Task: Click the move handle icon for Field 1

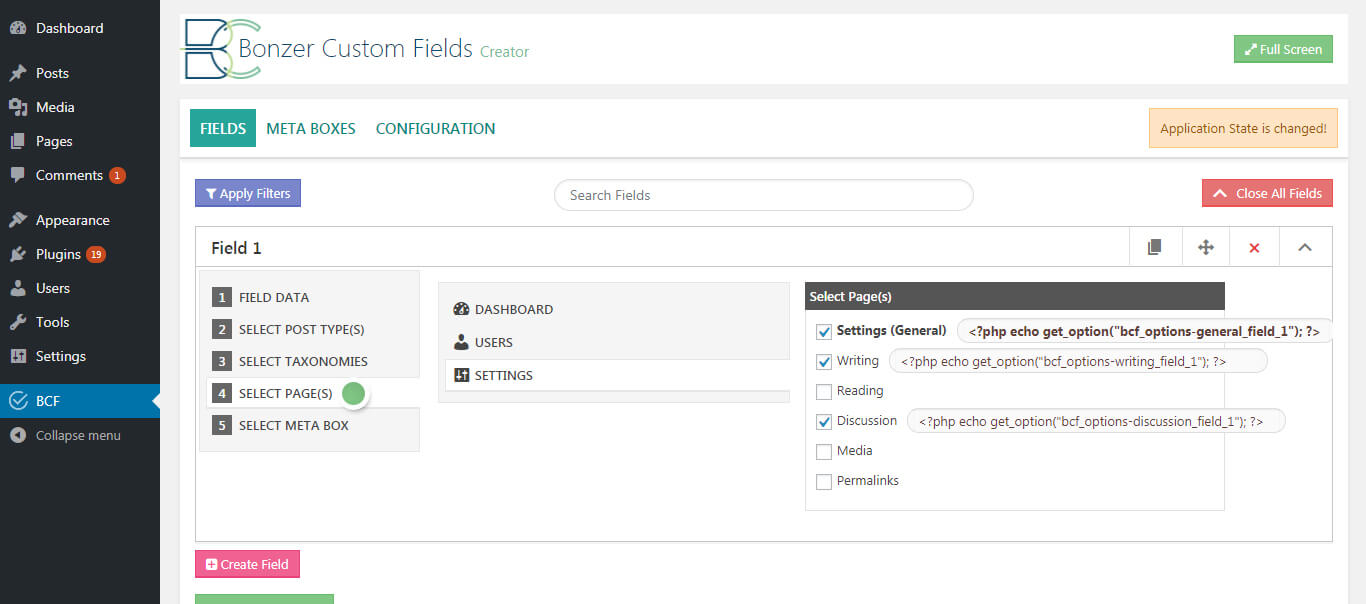Action: (x=1206, y=247)
